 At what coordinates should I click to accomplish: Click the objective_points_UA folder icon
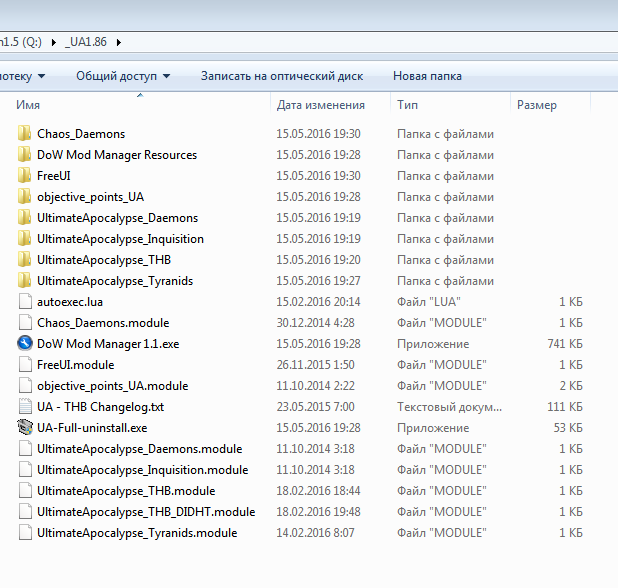pos(24,196)
